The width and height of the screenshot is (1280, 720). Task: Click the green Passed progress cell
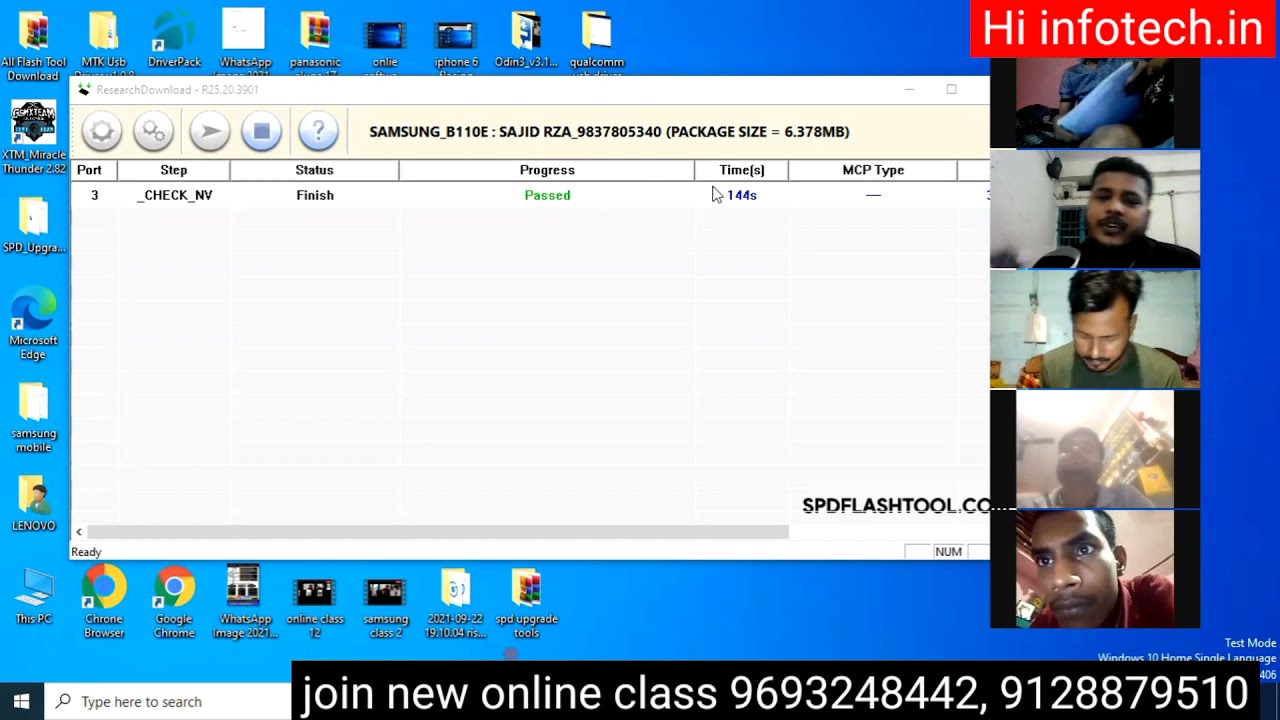coord(547,195)
